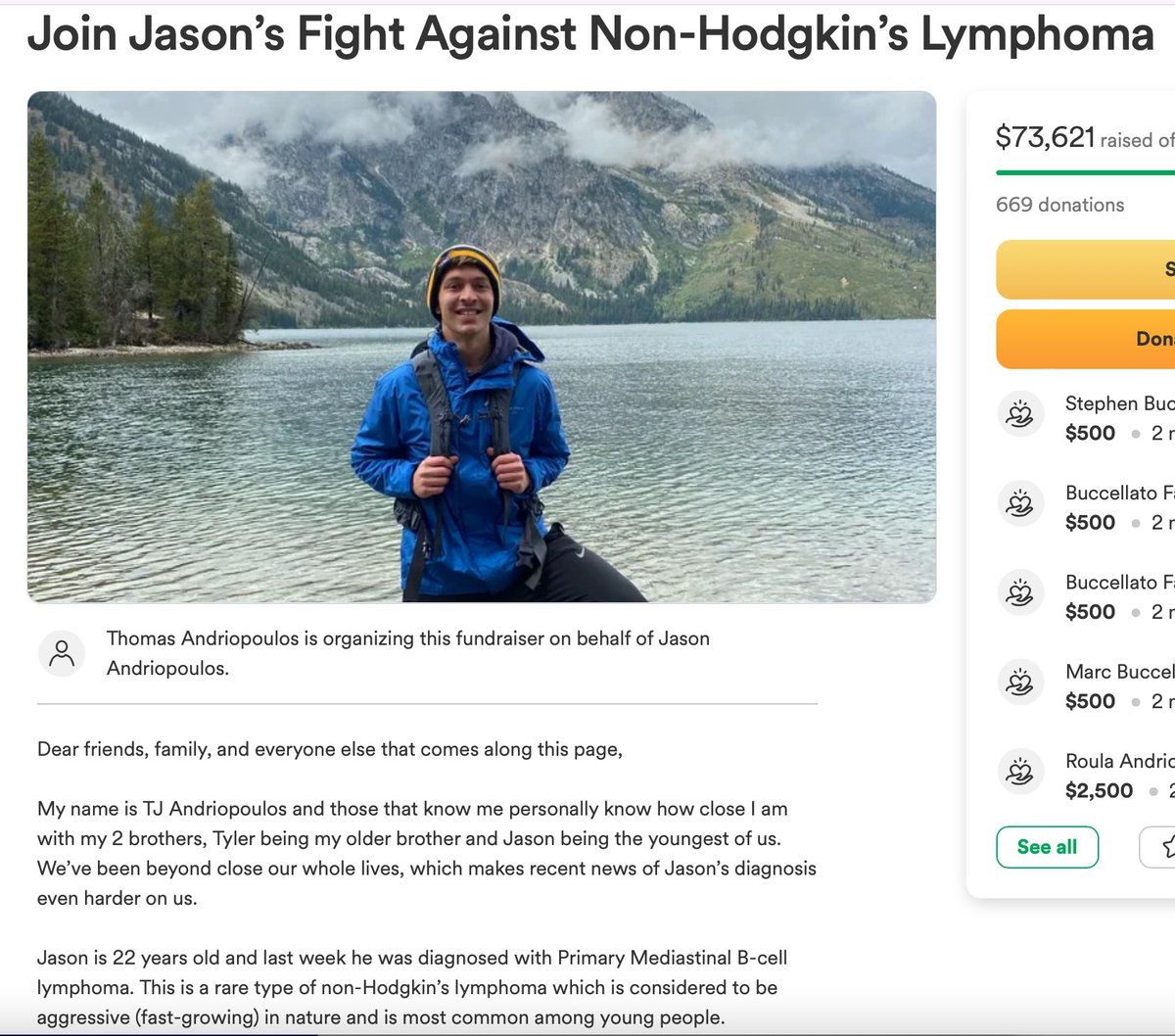Select donor name Marc Buccel
Screen dimensions: 1175x1036
coord(1119,672)
